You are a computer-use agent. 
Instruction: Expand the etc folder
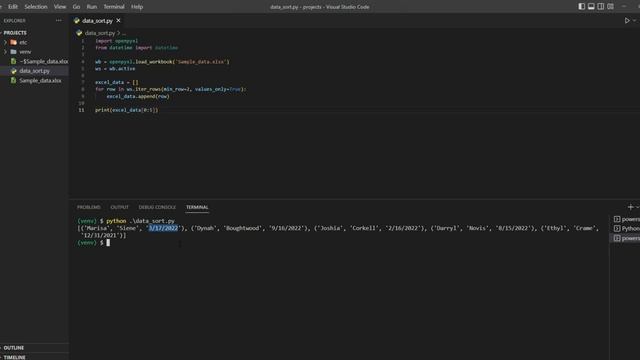pos(5,42)
